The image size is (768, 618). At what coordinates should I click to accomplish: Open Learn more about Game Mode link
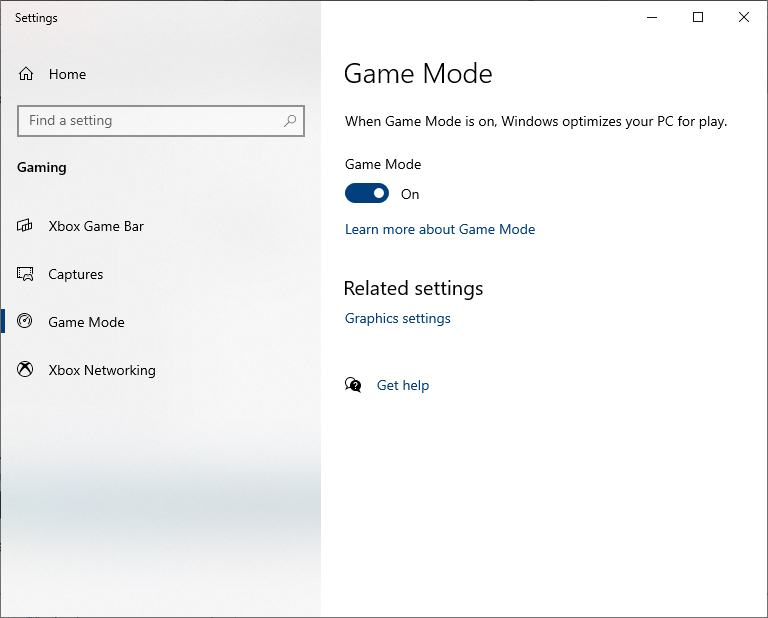point(440,229)
